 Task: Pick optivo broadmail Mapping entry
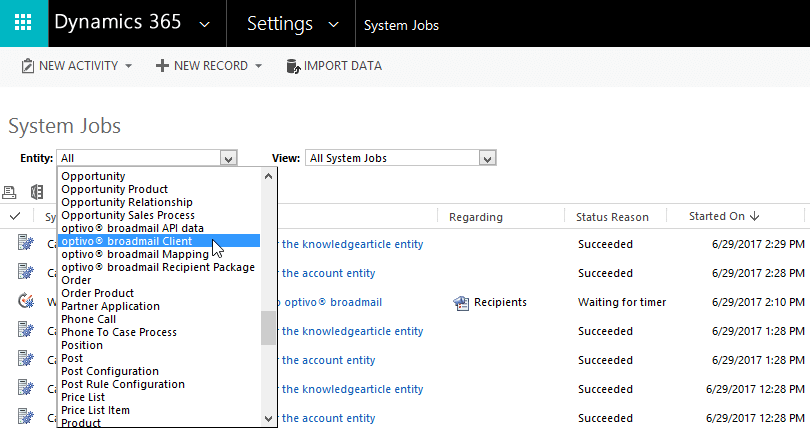pos(135,254)
